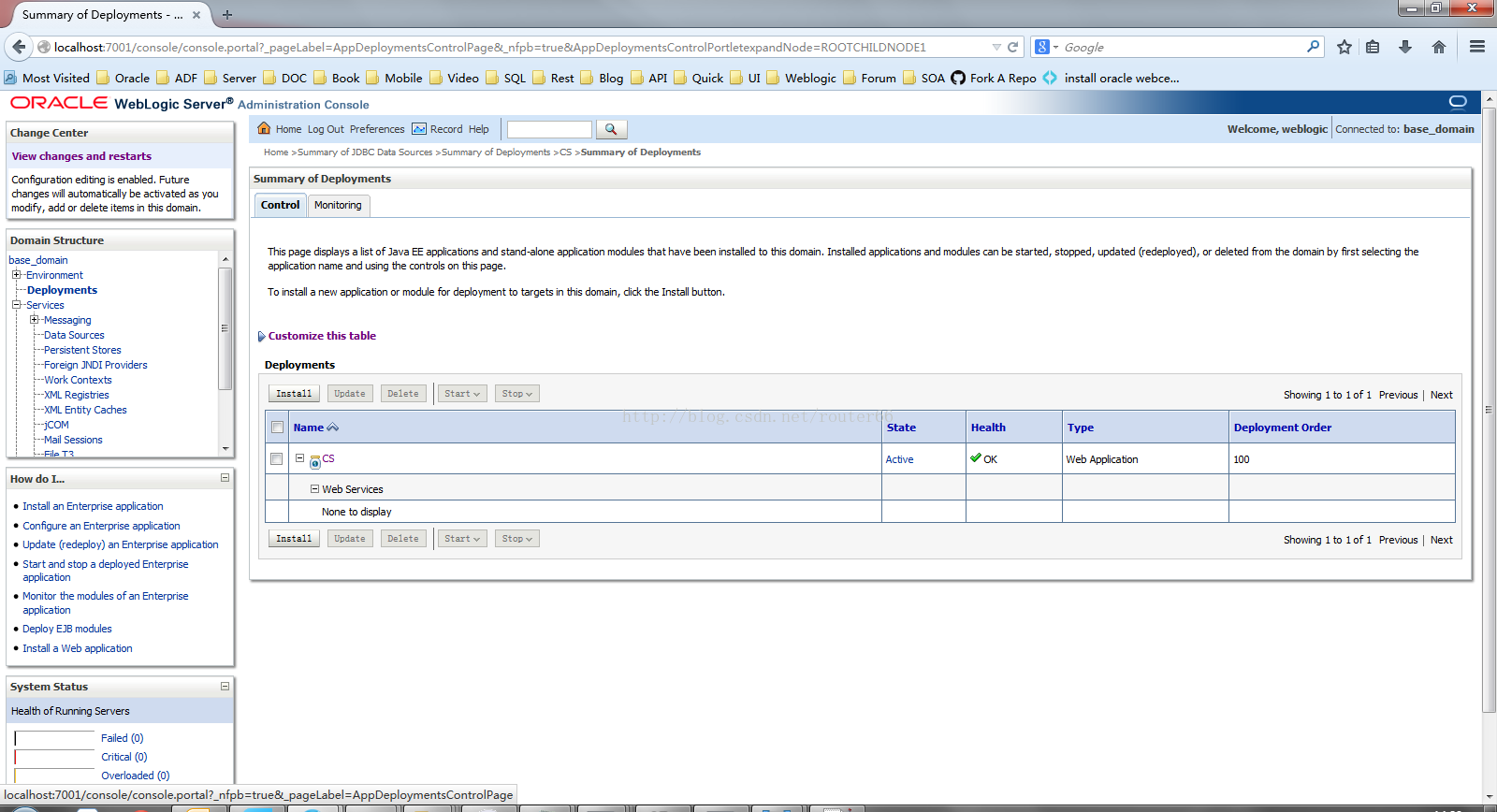Collapse the How do I panel
The height and width of the screenshot is (812, 1497).
point(225,478)
